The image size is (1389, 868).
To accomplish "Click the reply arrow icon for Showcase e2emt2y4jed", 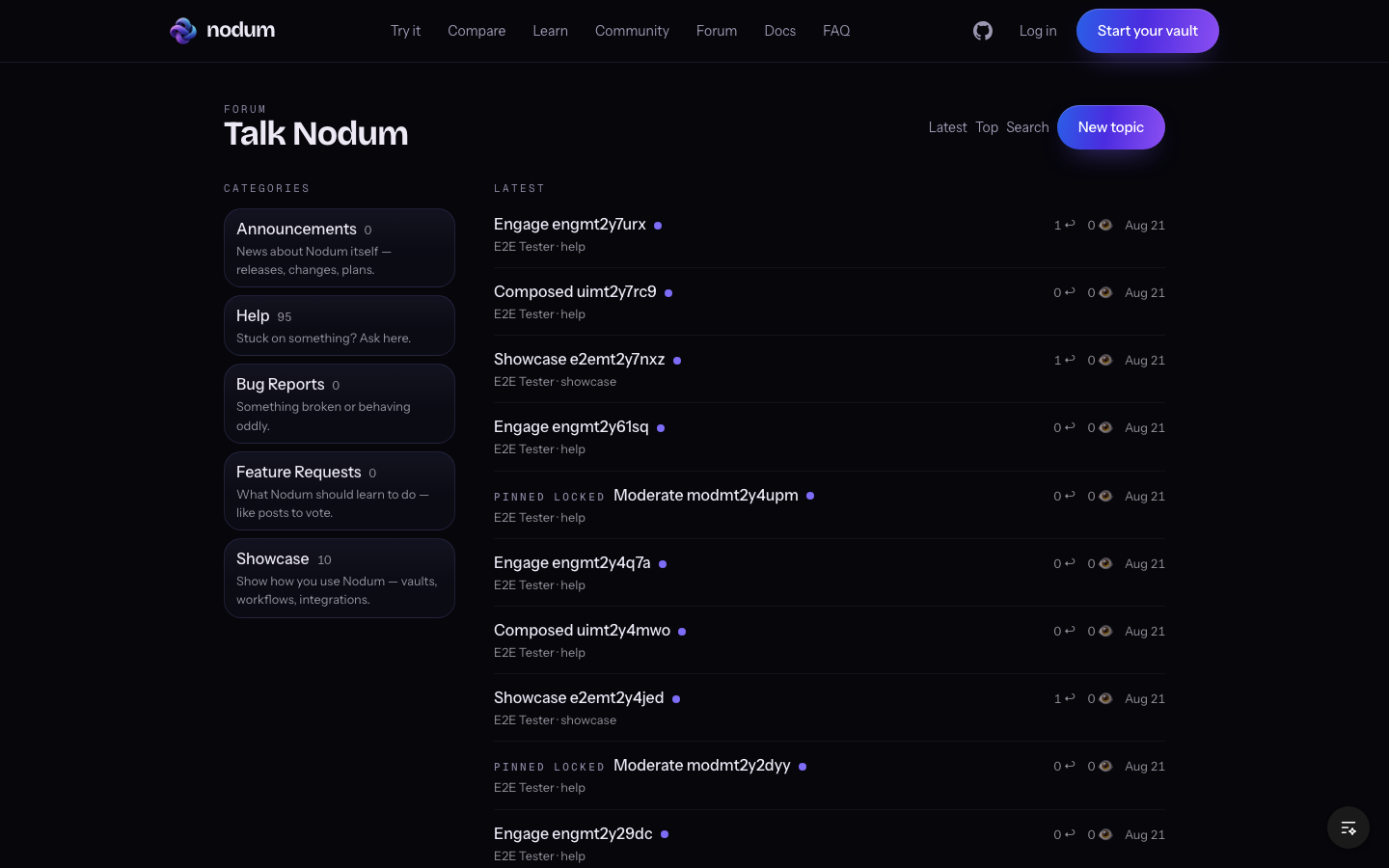I will [1070, 698].
